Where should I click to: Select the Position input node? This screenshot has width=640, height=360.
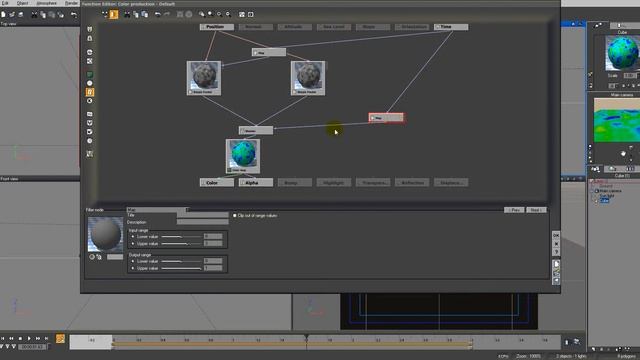tap(217, 27)
